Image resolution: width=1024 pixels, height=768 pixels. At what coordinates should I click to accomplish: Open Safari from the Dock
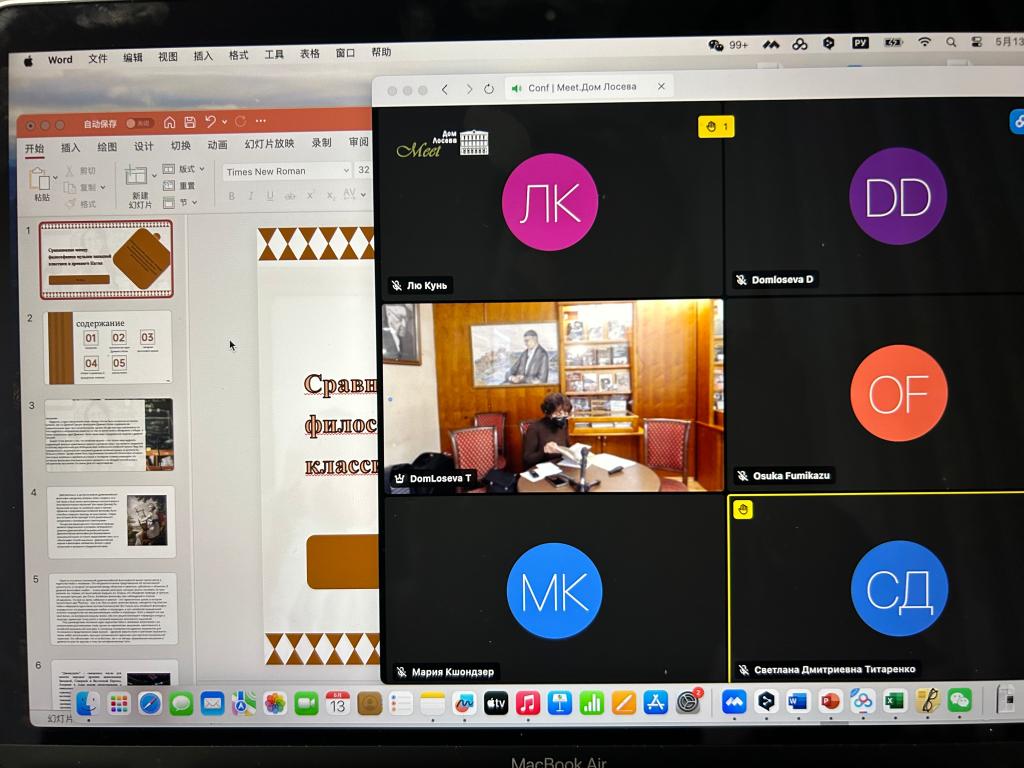click(x=150, y=704)
